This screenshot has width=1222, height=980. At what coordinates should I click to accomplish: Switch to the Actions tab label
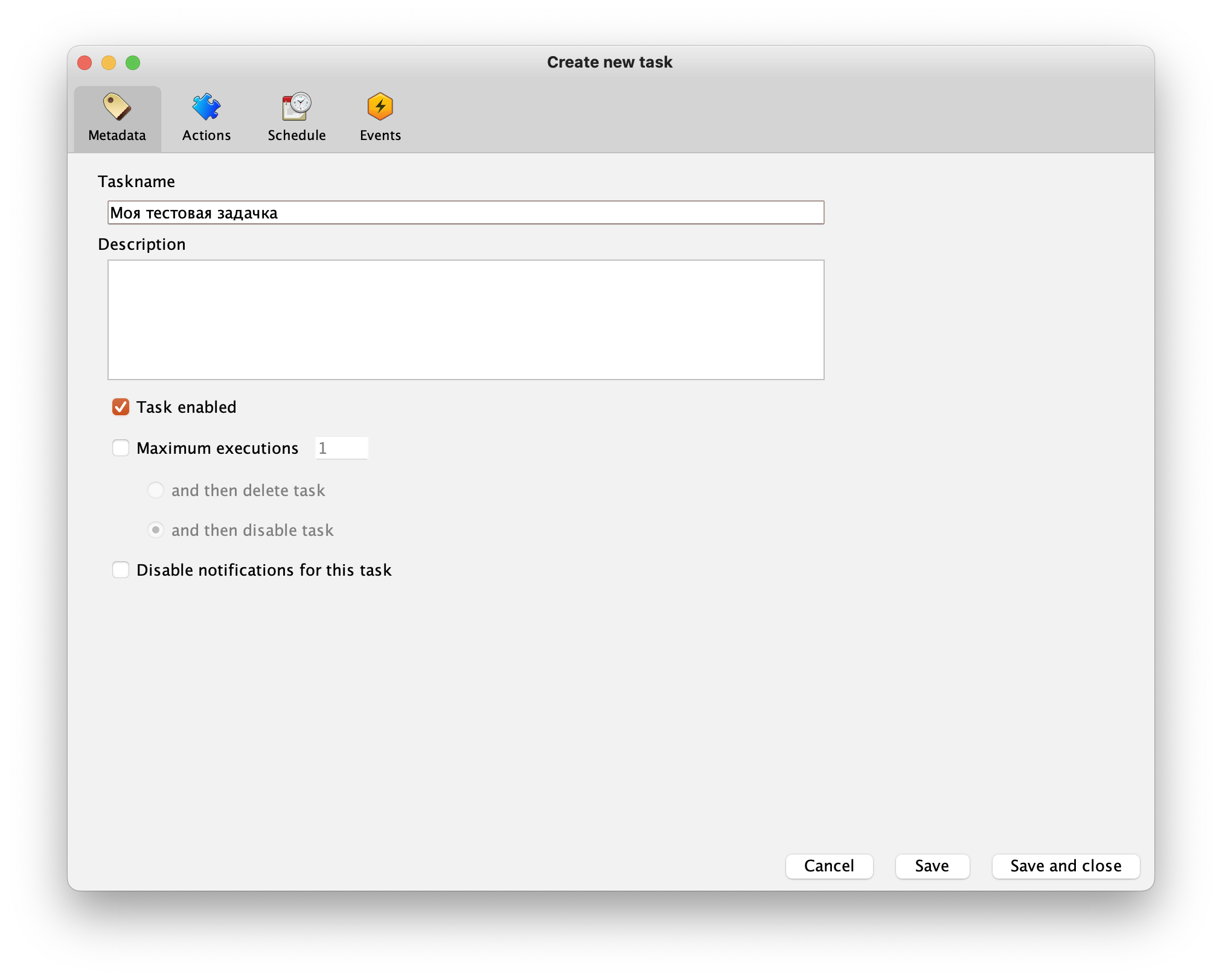[x=206, y=135]
